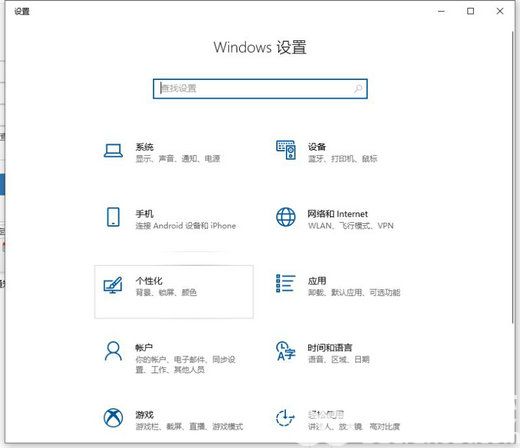Screen dimensions: 520x448
Task: Click the 时间和语言 heading text
Action: [x=330, y=348]
